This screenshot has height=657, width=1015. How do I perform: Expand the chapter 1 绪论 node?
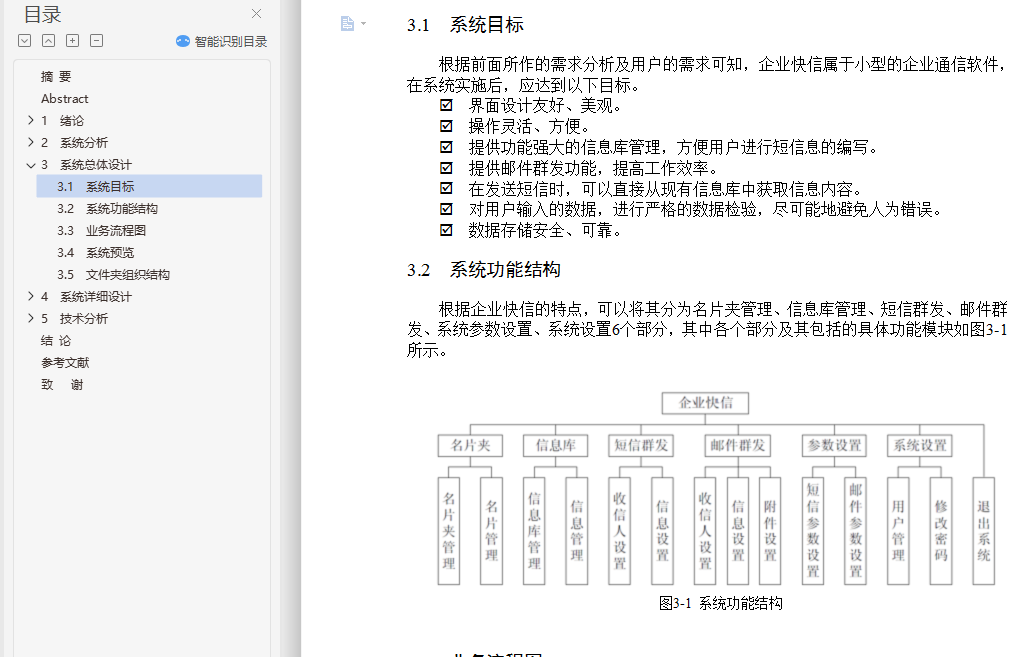point(30,120)
